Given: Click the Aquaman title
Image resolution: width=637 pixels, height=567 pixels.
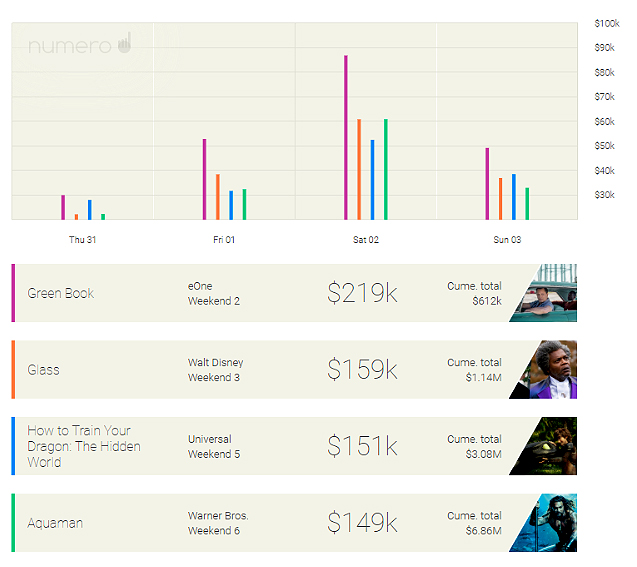Looking at the screenshot, I should pyautogui.click(x=55, y=523).
